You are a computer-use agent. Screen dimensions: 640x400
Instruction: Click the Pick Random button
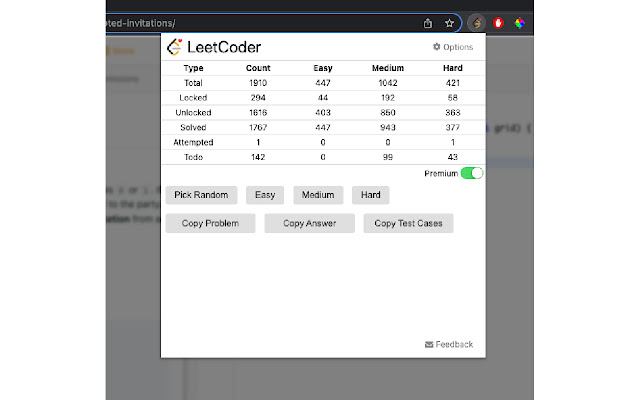[x=201, y=195]
